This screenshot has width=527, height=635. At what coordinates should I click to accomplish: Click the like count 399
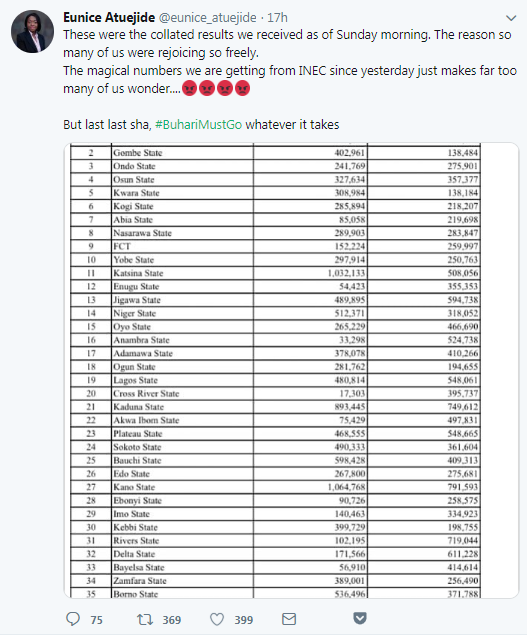[243, 620]
